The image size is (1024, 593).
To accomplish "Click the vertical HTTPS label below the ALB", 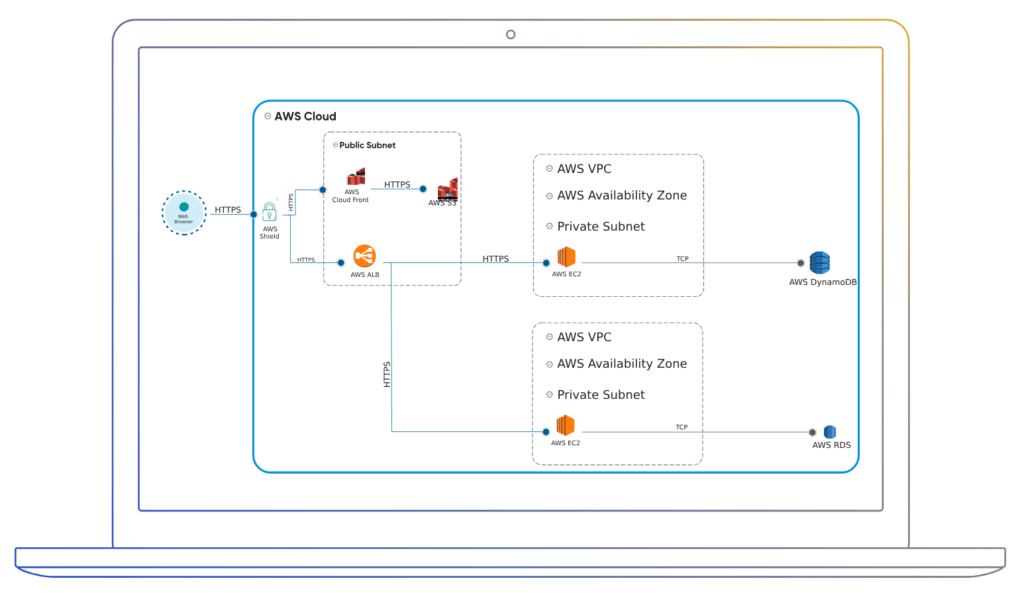I will pos(387,375).
